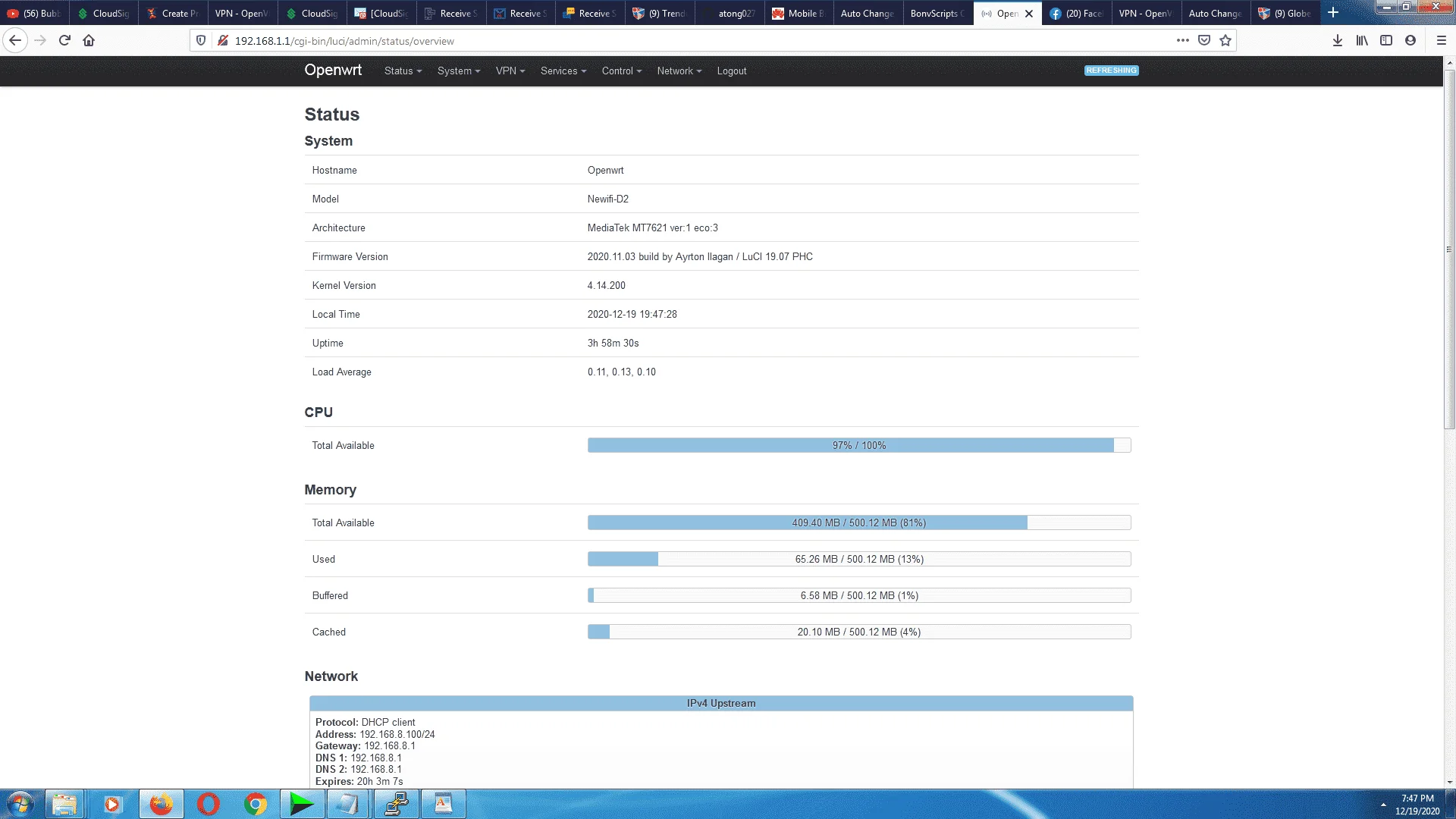
Task: Save page to Pocket
Action: click(x=1204, y=41)
